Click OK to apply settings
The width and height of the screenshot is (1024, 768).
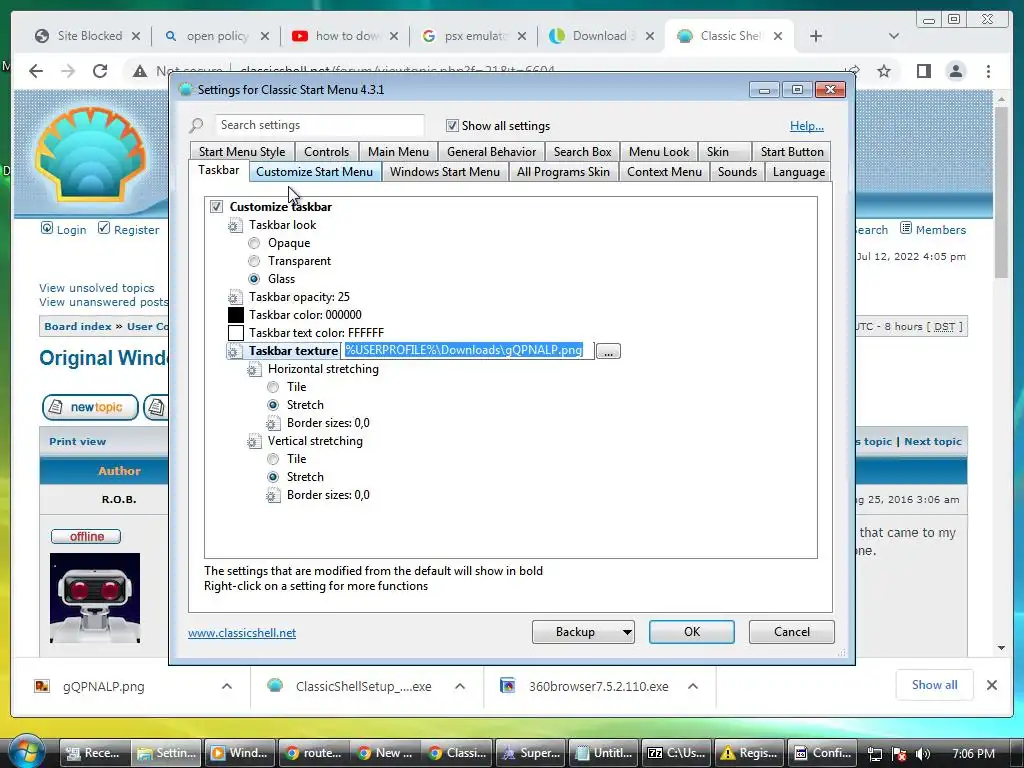(x=692, y=632)
